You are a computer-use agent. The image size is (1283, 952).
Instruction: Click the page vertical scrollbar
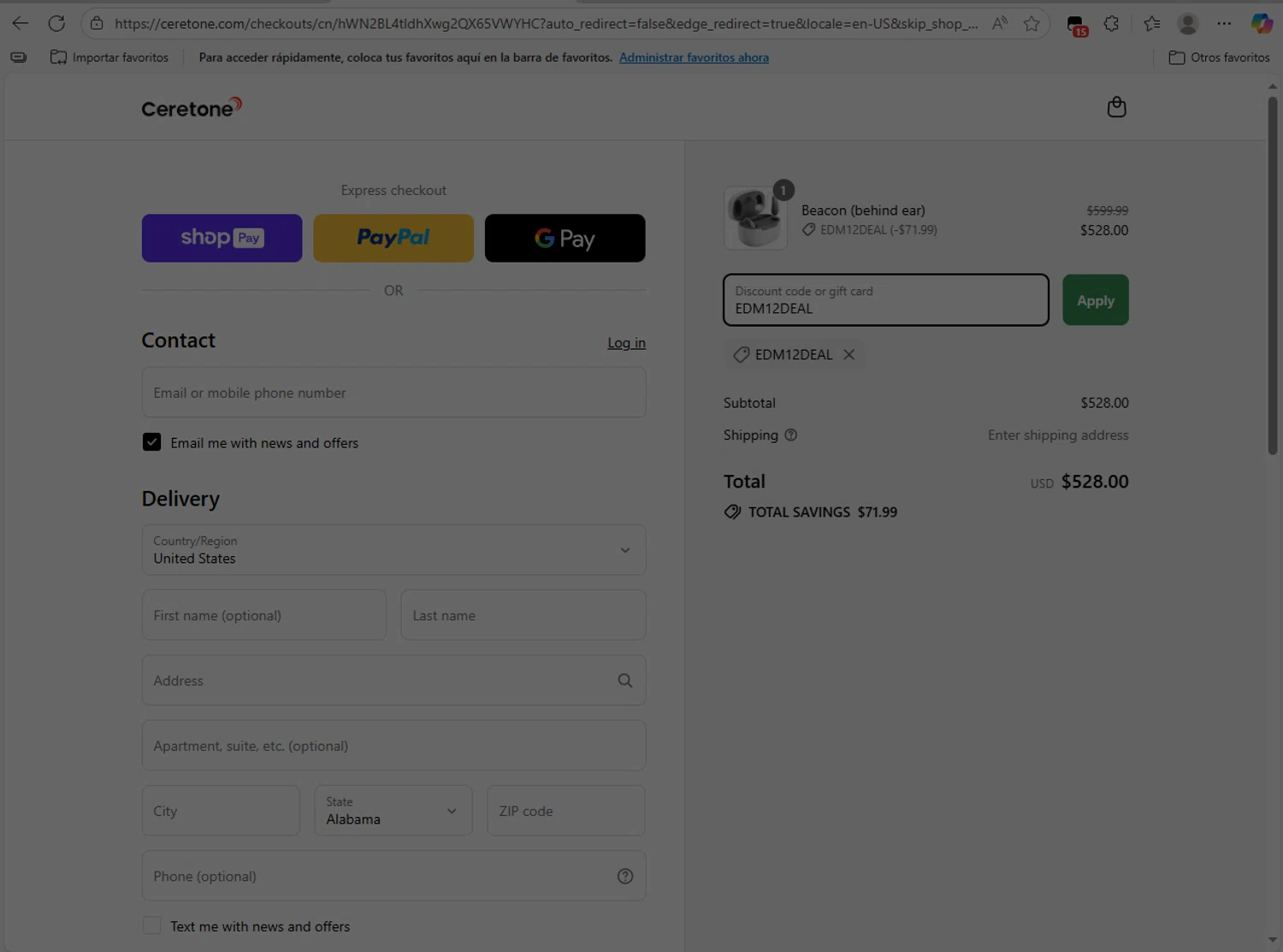(1272, 275)
